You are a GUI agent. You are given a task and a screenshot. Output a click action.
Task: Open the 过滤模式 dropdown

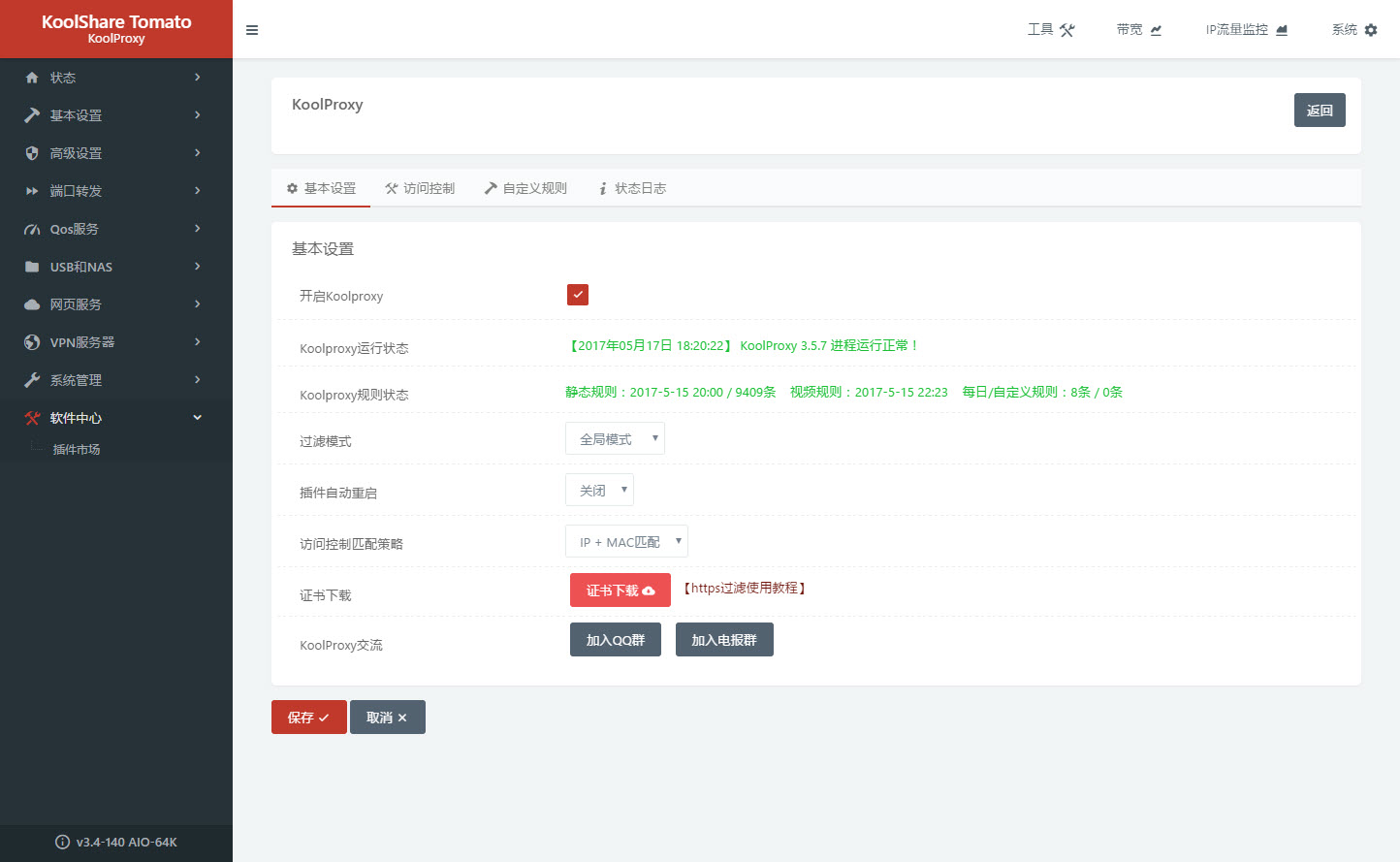pyautogui.click(x=615, y=439)
